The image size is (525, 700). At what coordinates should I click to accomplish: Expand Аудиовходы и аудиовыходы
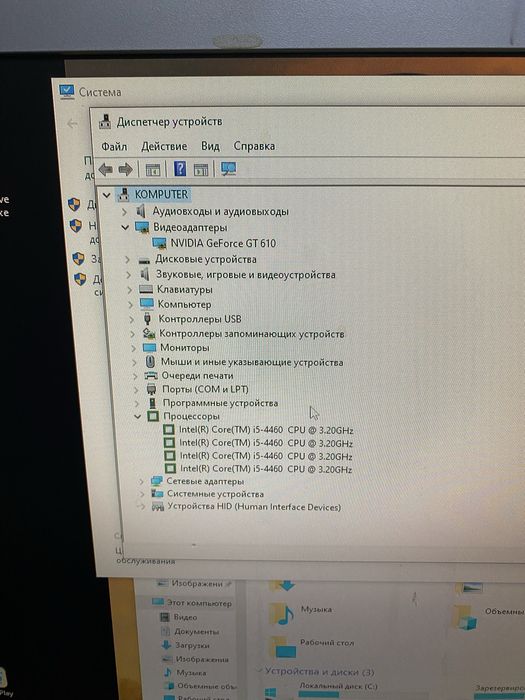[x=125, y=211]
